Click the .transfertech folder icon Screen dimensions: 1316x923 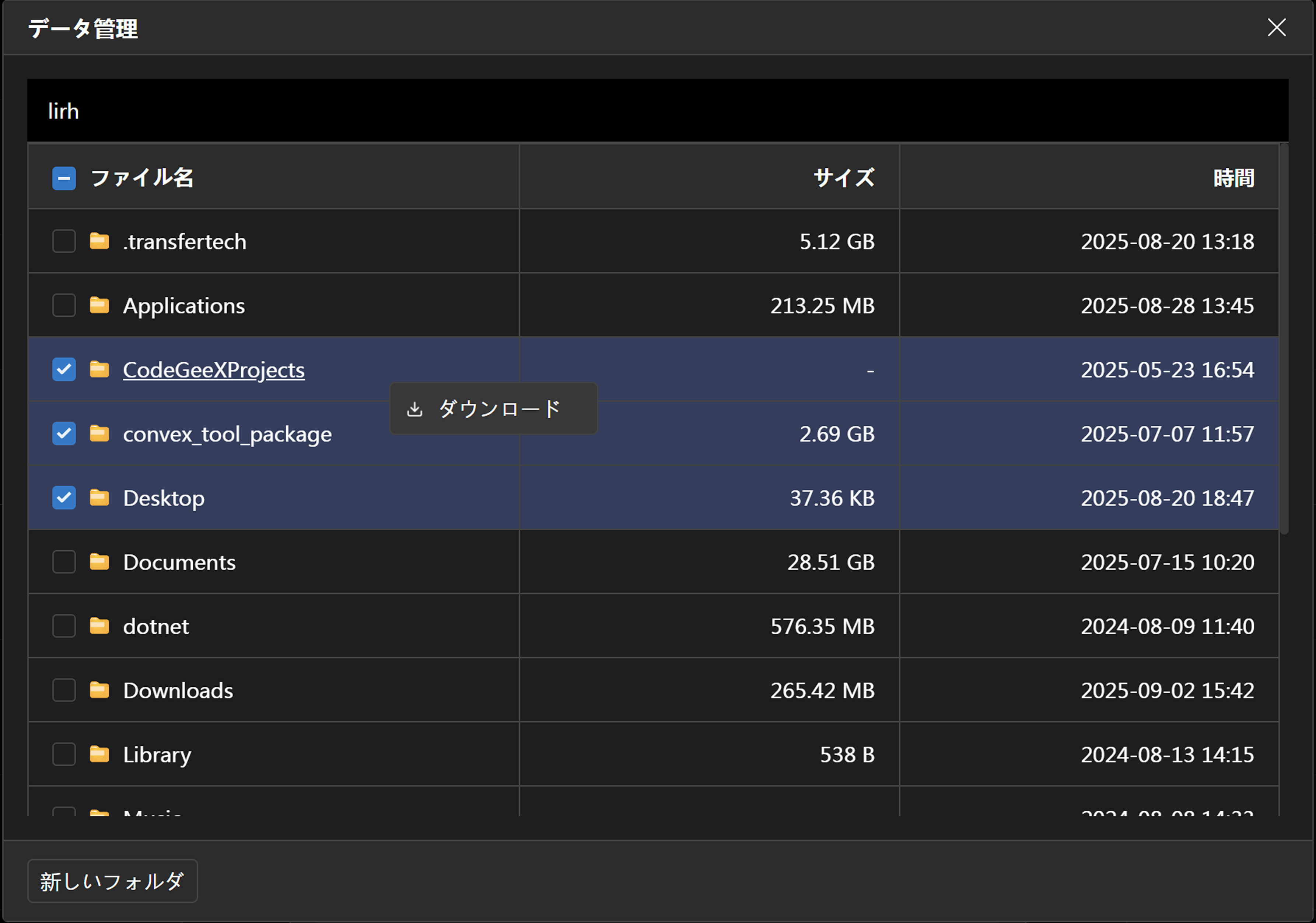pos(99,241)
